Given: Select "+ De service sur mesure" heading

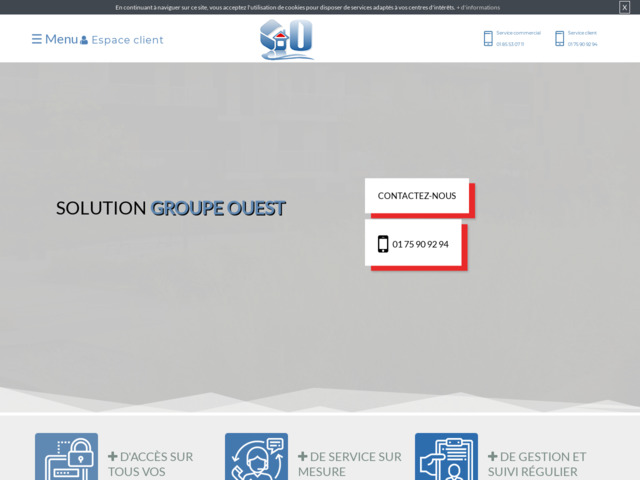Looking at the screenshot, I should pos(349,463).
